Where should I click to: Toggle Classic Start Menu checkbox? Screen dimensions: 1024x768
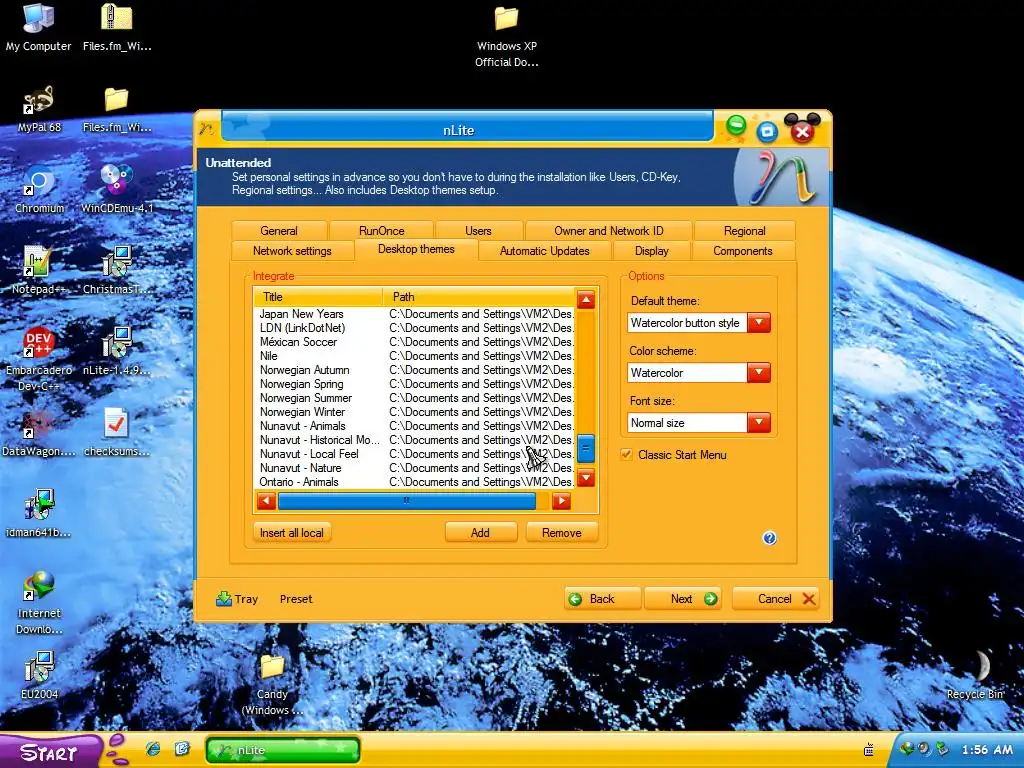627,455
